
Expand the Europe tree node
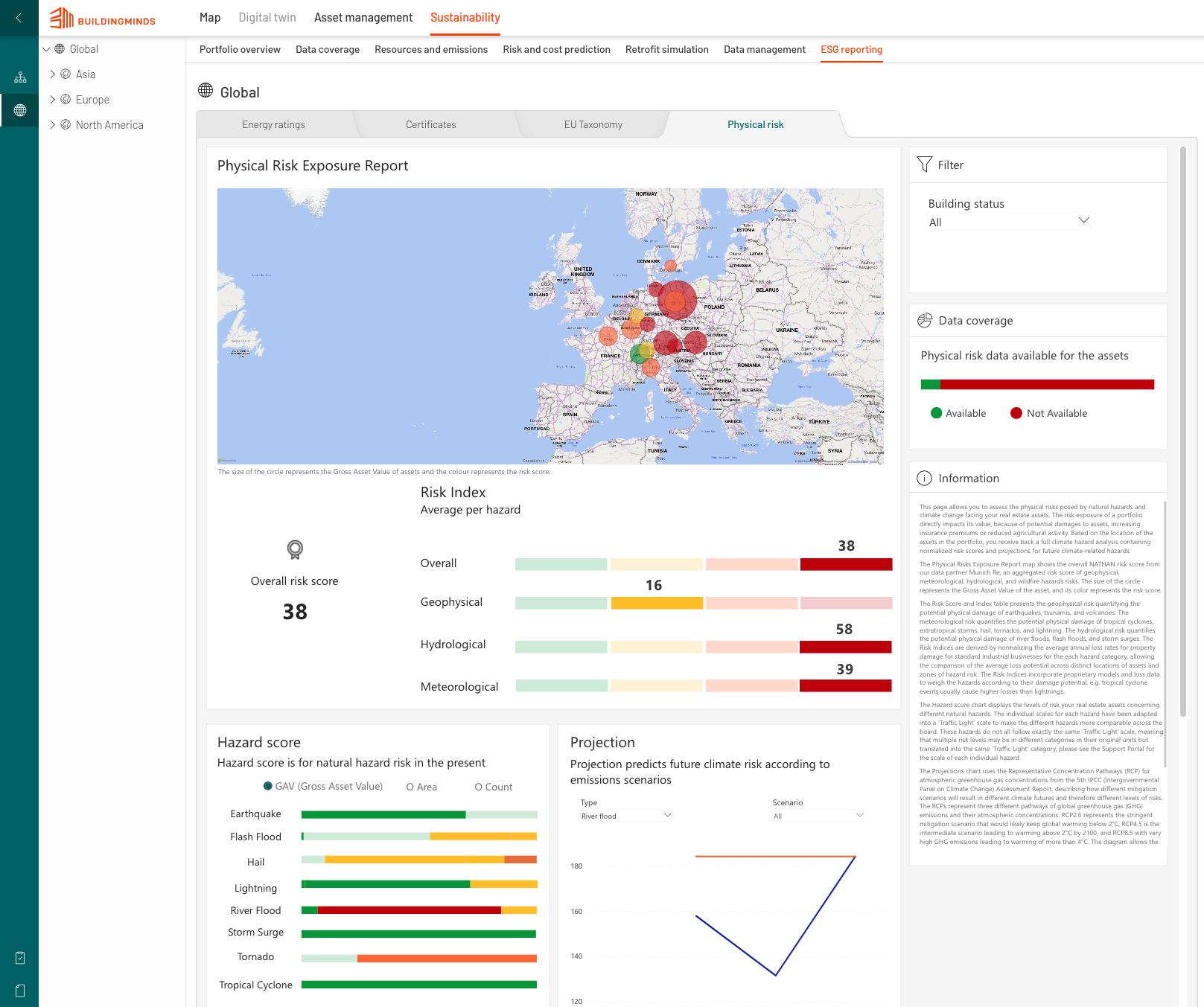(x=53, y=100)
